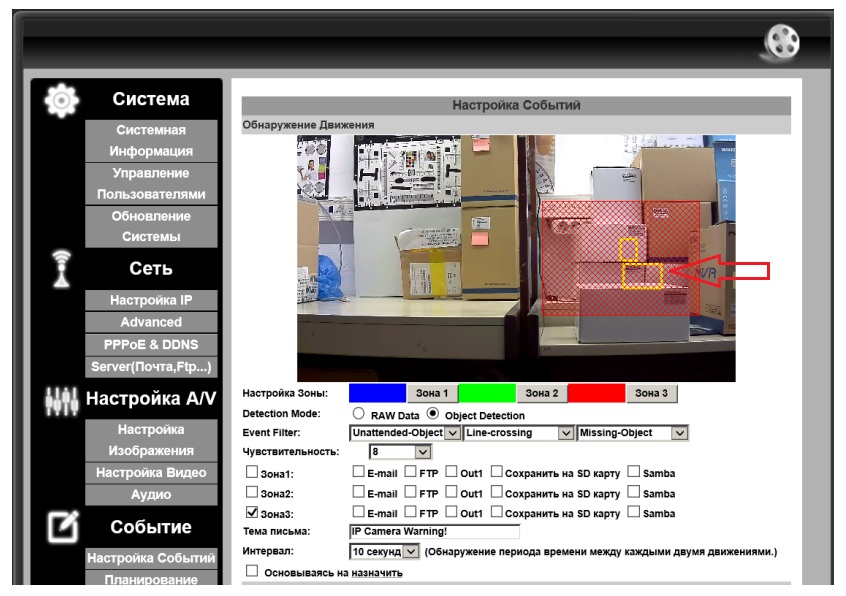The width and height of the screenshot is (846, 596).
Task: Open the Line-crossing event filter dropdown
Action: (x=518, y=433)
